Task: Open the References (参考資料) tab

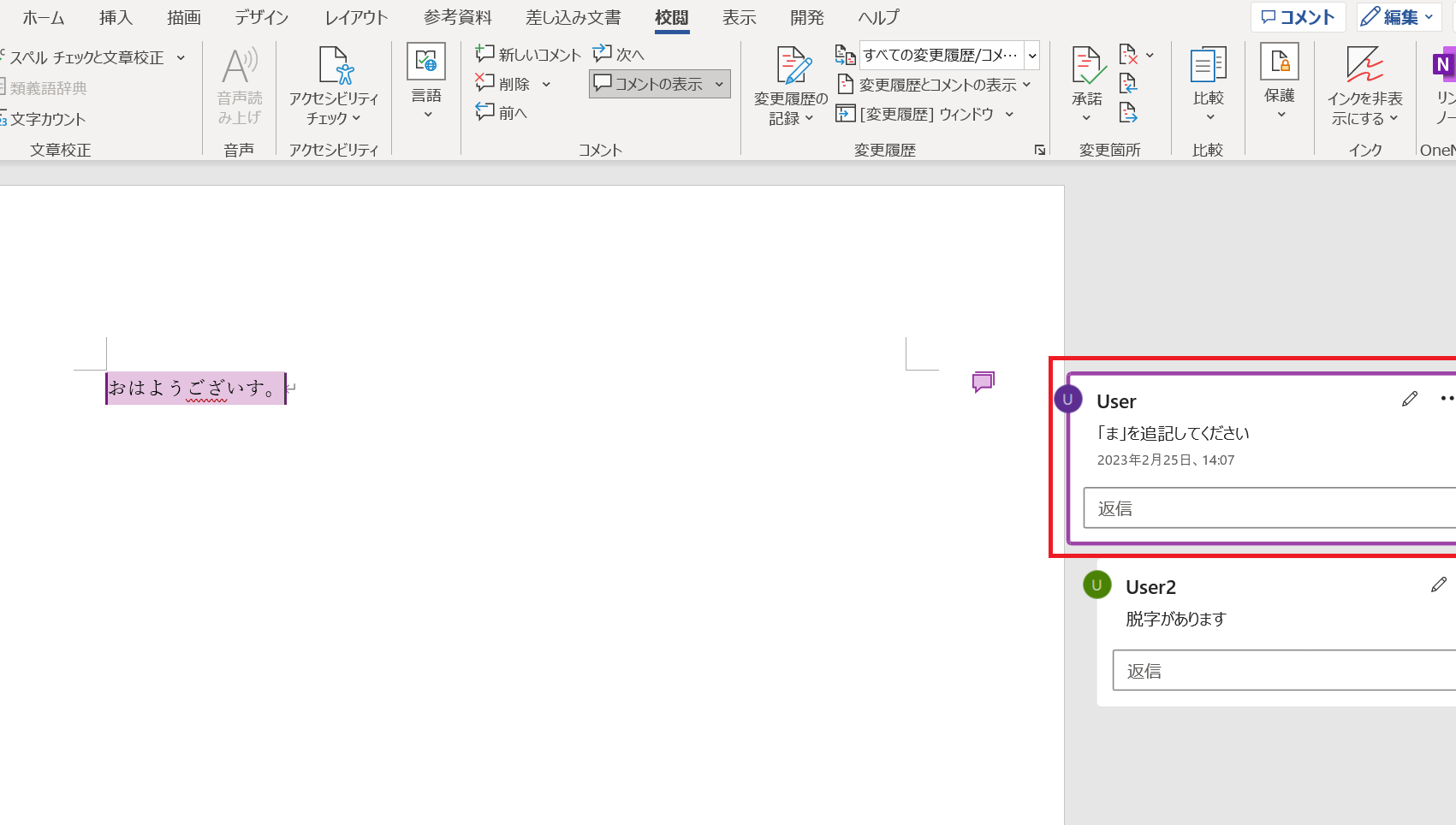Action: click(x=458, y=17)
